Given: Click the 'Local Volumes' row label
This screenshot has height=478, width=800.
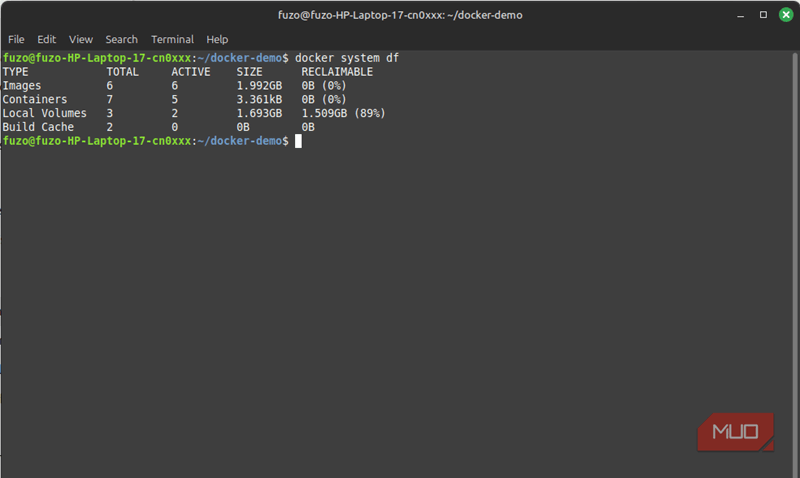Looking at the screenshot, I should [x=45, y=114].
